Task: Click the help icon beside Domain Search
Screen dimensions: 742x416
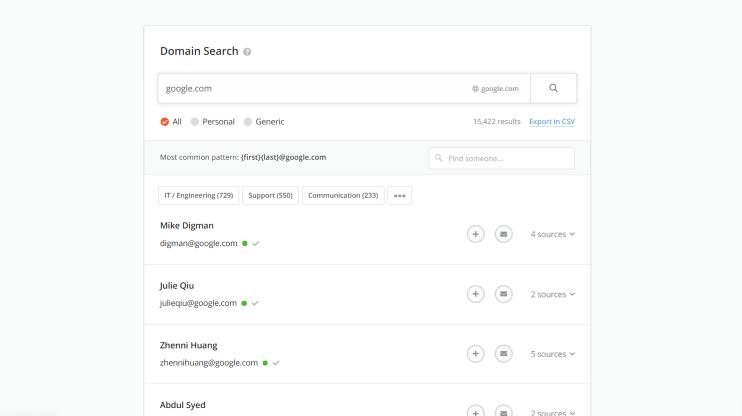Action: 247,52
